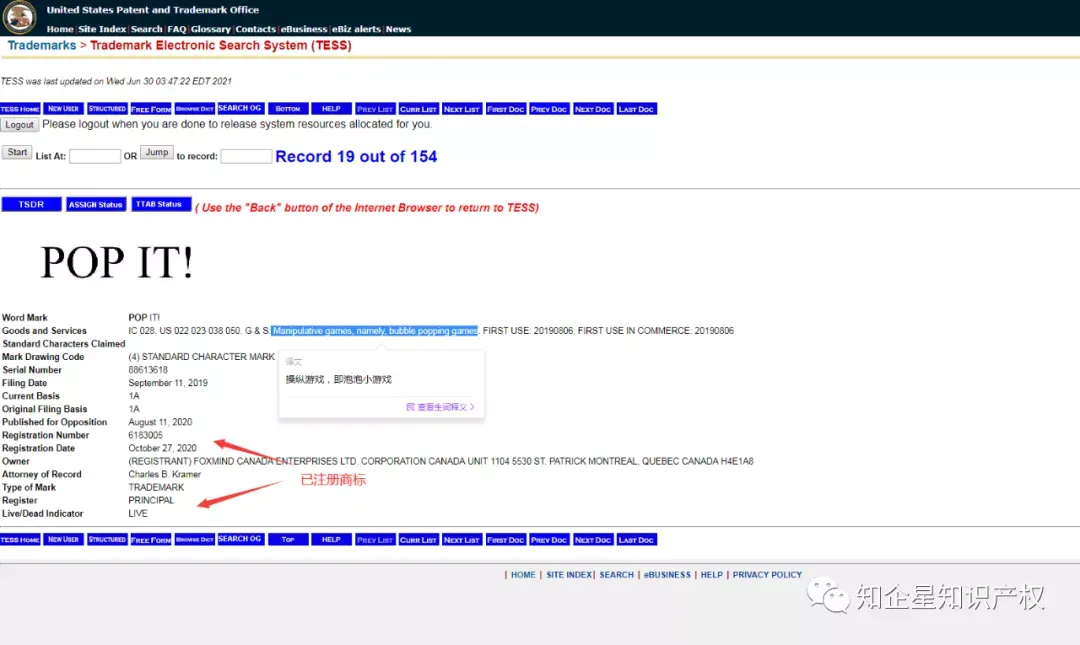Image resolution: width=1080 pixels, height=645 pixels.
Task: Click the upper Structured search button
Action: (107, 109)
